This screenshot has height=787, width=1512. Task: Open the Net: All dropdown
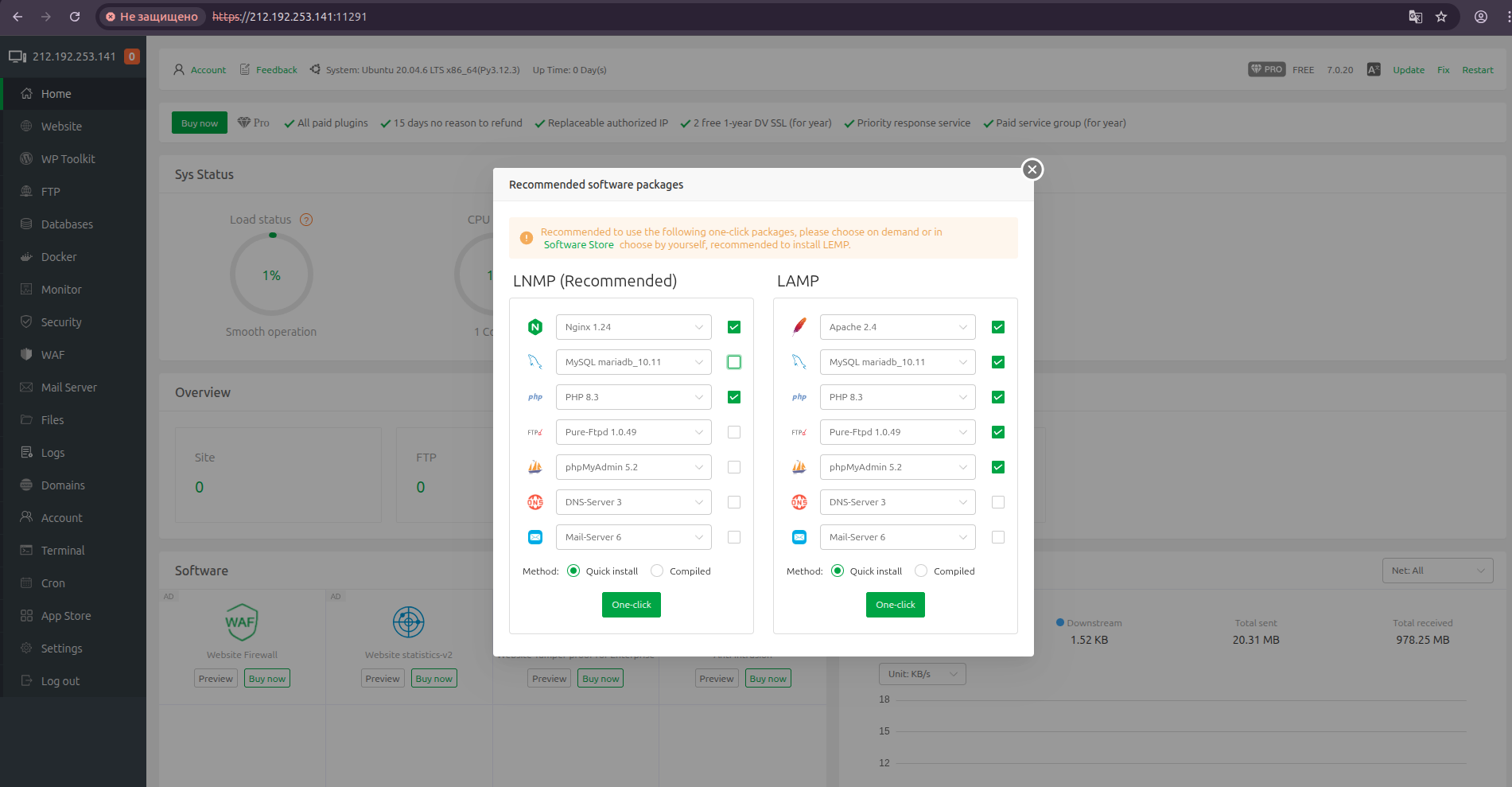point(1438,571)
